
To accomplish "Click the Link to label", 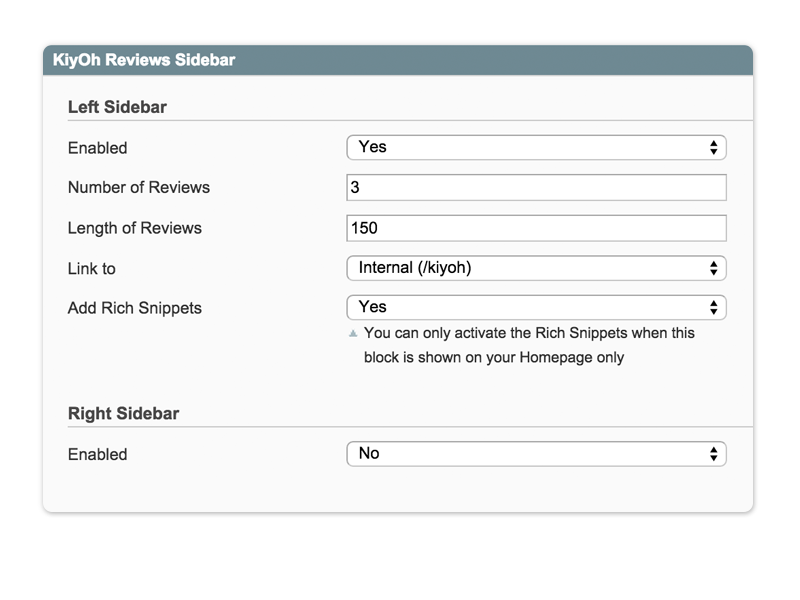I will [x=92, y=268].
